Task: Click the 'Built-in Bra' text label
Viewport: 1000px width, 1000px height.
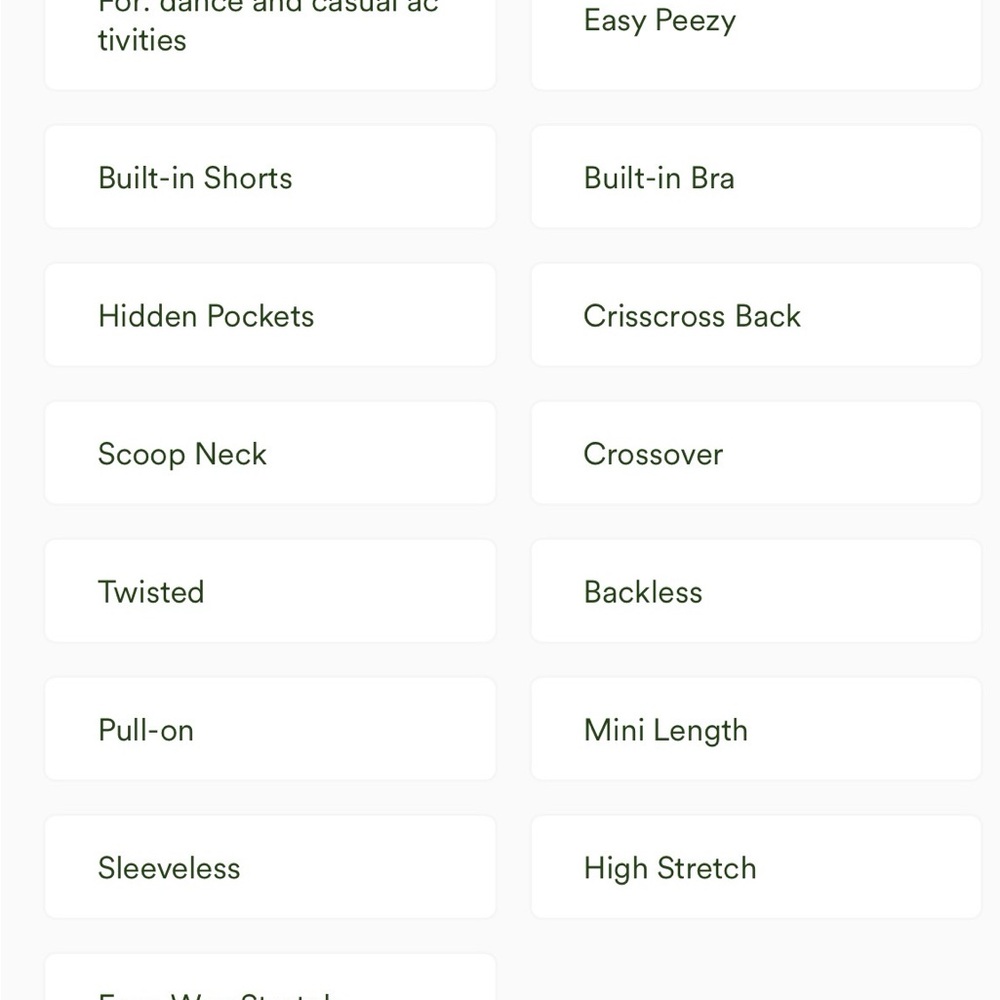Action: (x=659, y=178)
